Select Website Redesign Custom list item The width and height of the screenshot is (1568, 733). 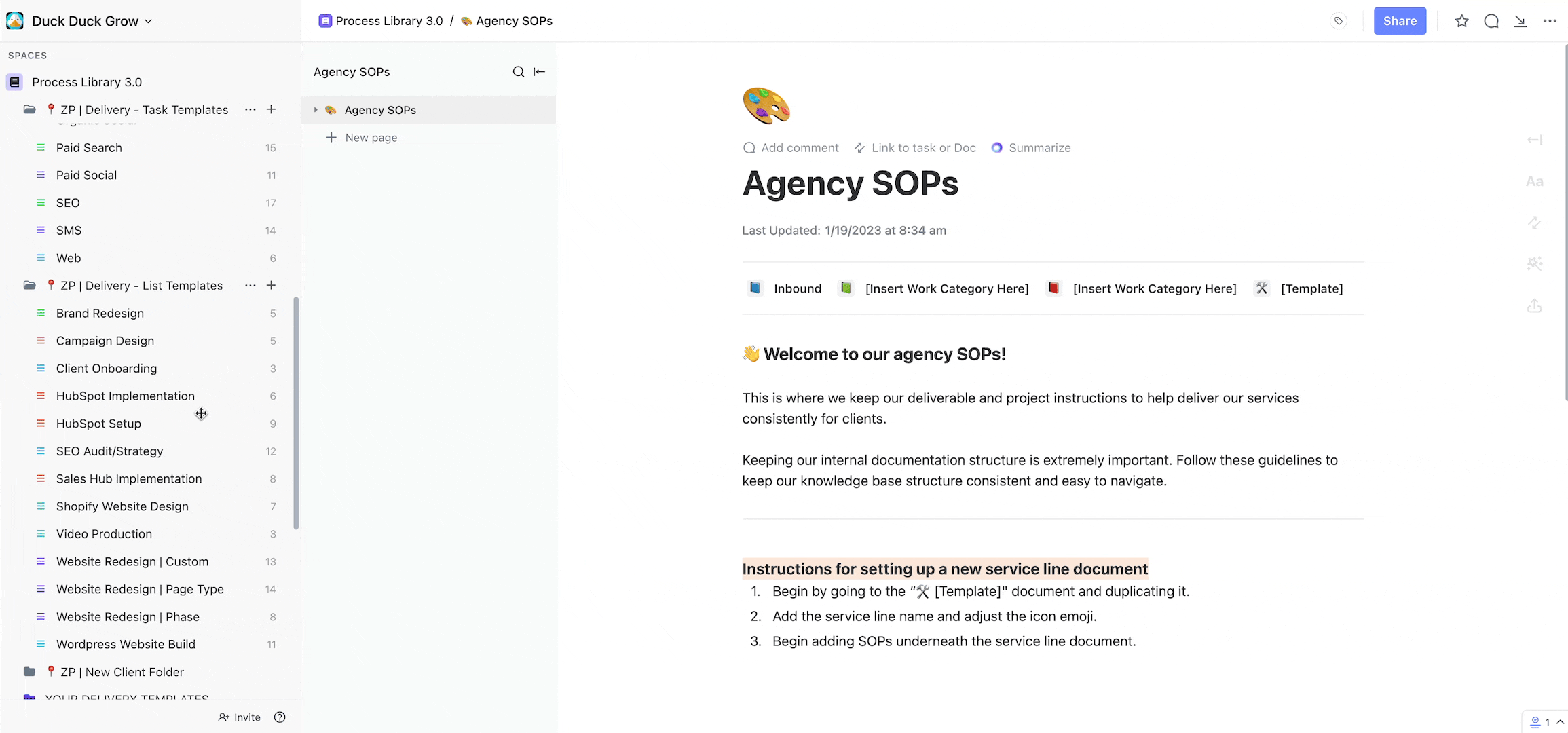132,562
